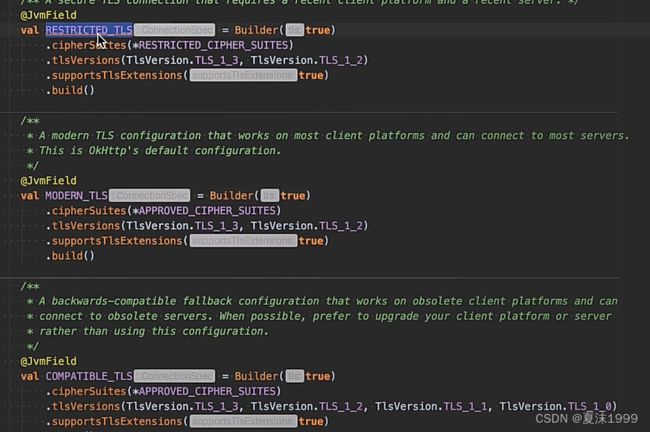Click tlsVersions in the RESTRICTED_TLS block
The width and height of the screenshot is (650, 432).
click(x=86, y=60)
